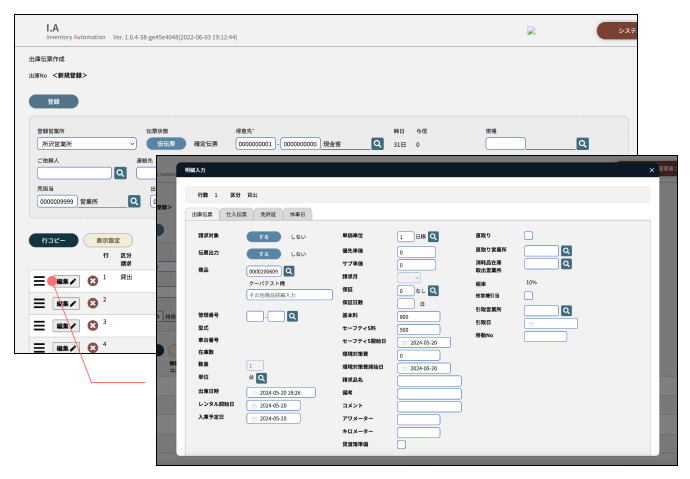The width and height of the screenshot is (690, 479).
Task: Set 請求対象 to しない
Action: [298, 237]
